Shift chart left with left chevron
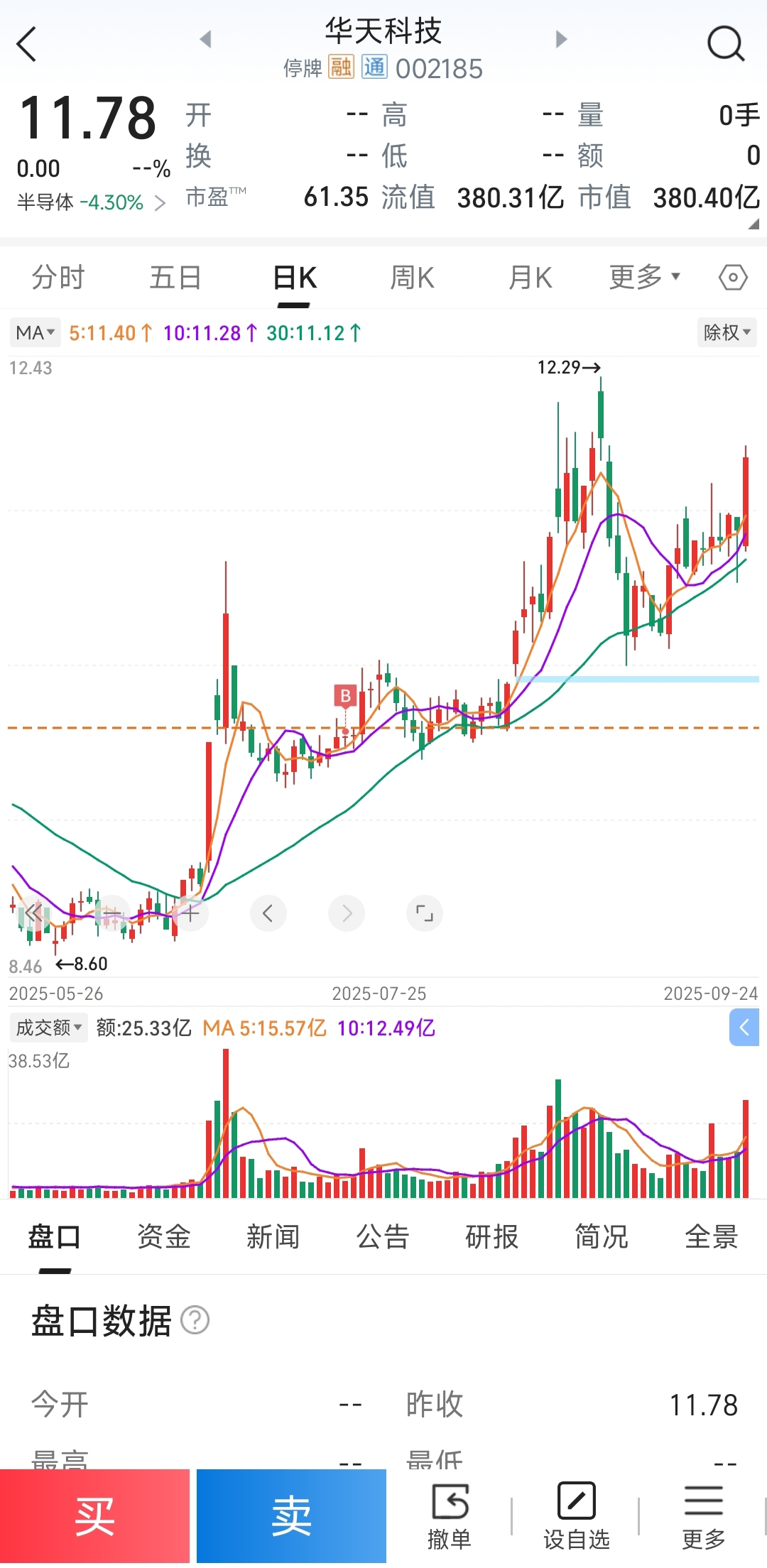This screenshot has width=767, height=1568. click(x=268, y=913)
